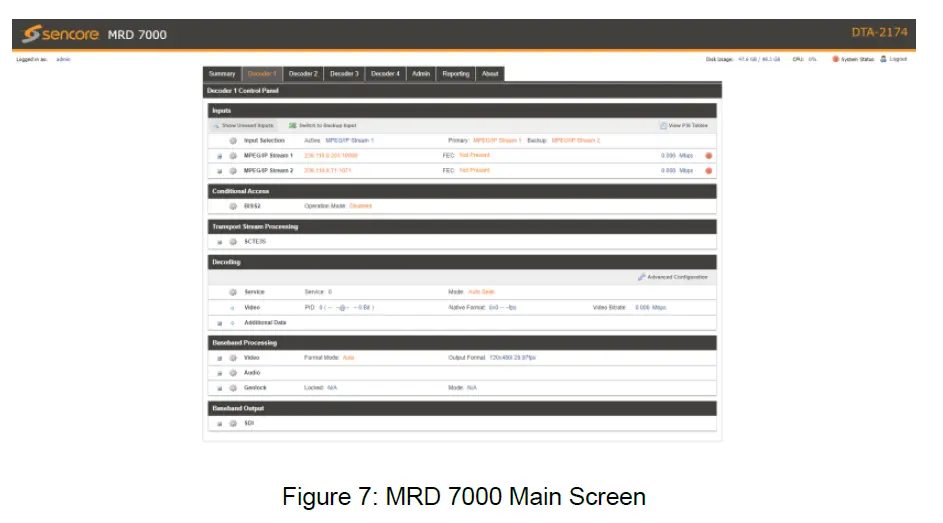Click the Service Mode Auto Seek value
This screenshot has width=943, height=523.
coord(481,292)
